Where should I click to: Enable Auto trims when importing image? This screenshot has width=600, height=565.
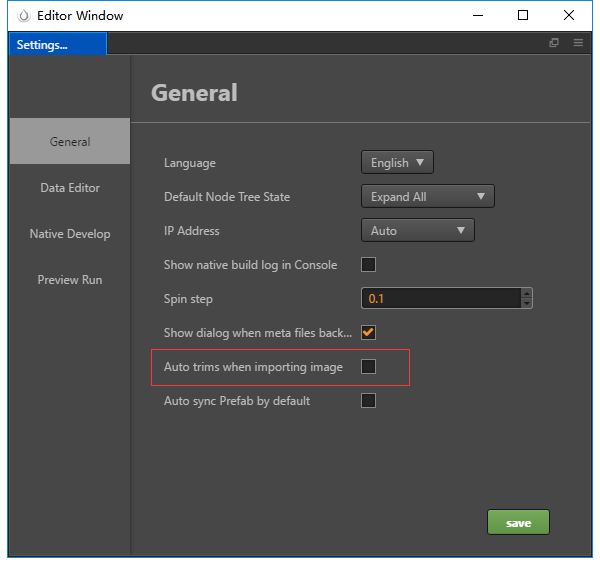tap(368, 367)
